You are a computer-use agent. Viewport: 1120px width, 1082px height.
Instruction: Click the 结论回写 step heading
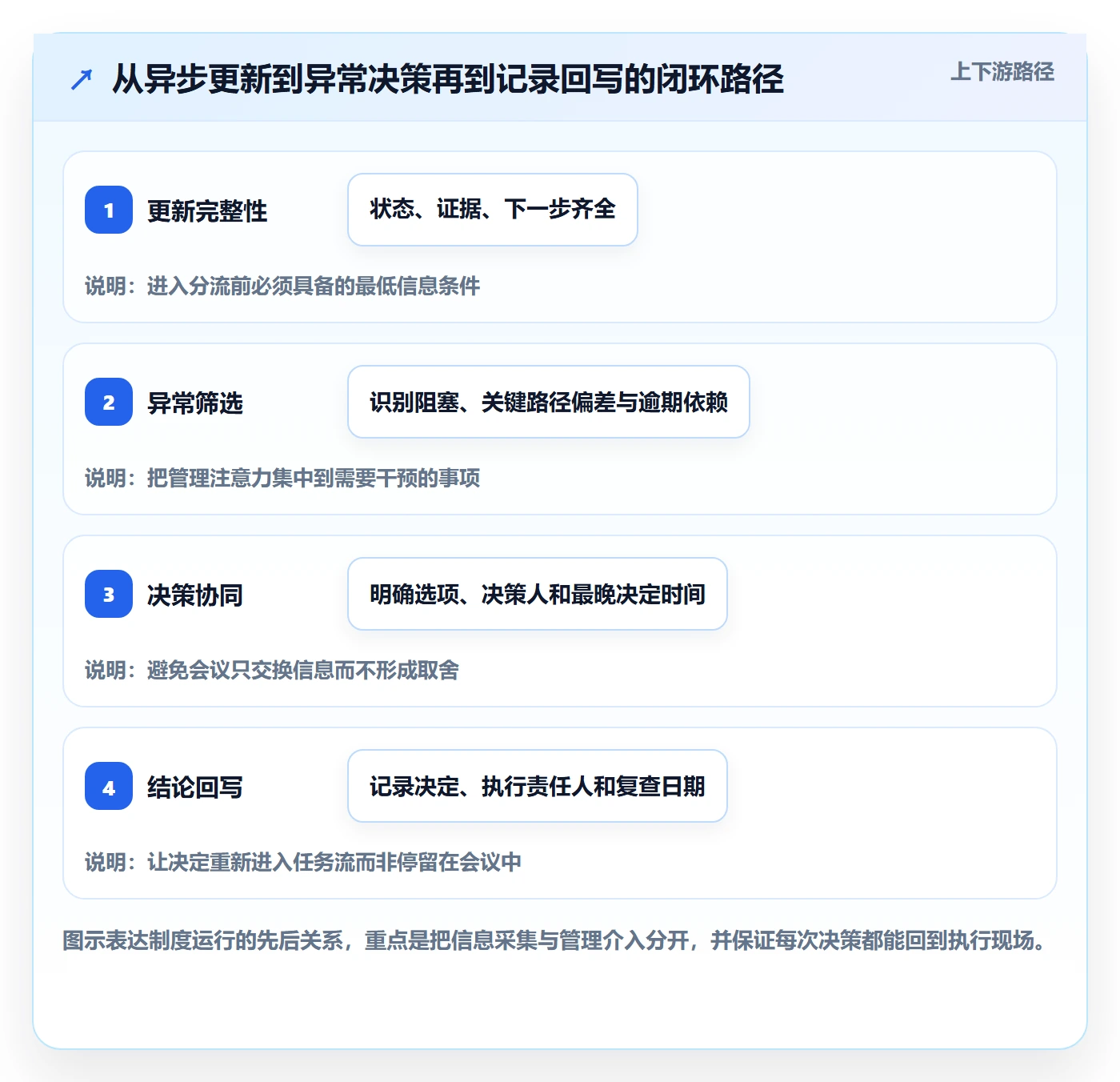(195, 787)
